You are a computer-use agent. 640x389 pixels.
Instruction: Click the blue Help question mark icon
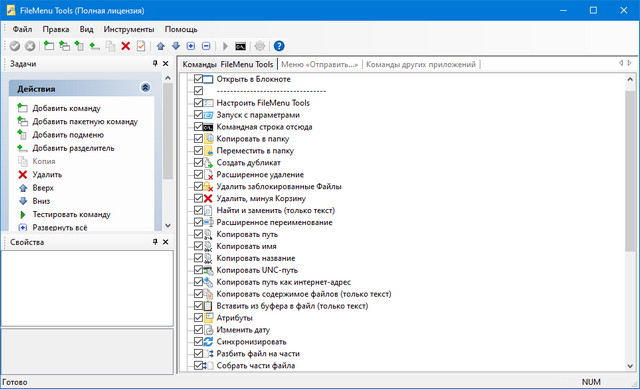click(x=279, y=46)
